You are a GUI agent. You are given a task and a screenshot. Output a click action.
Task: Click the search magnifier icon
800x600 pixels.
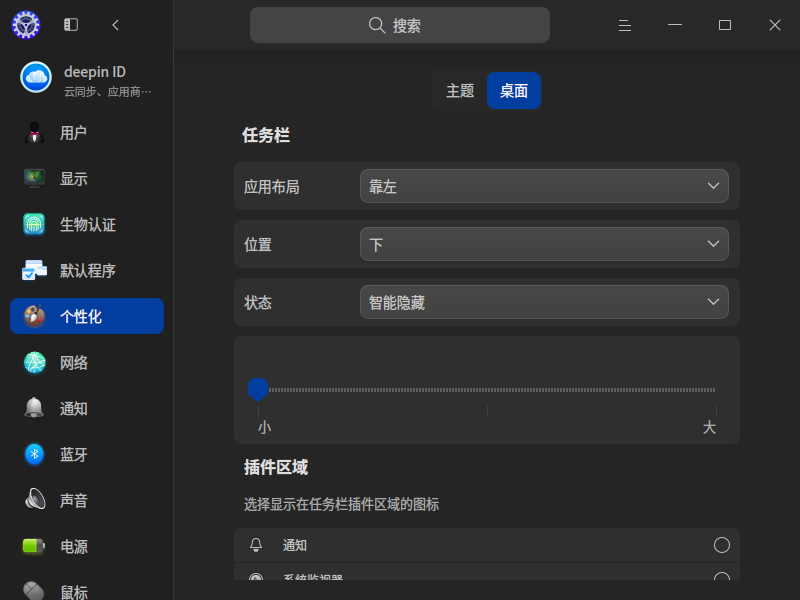tap(377, 25)
